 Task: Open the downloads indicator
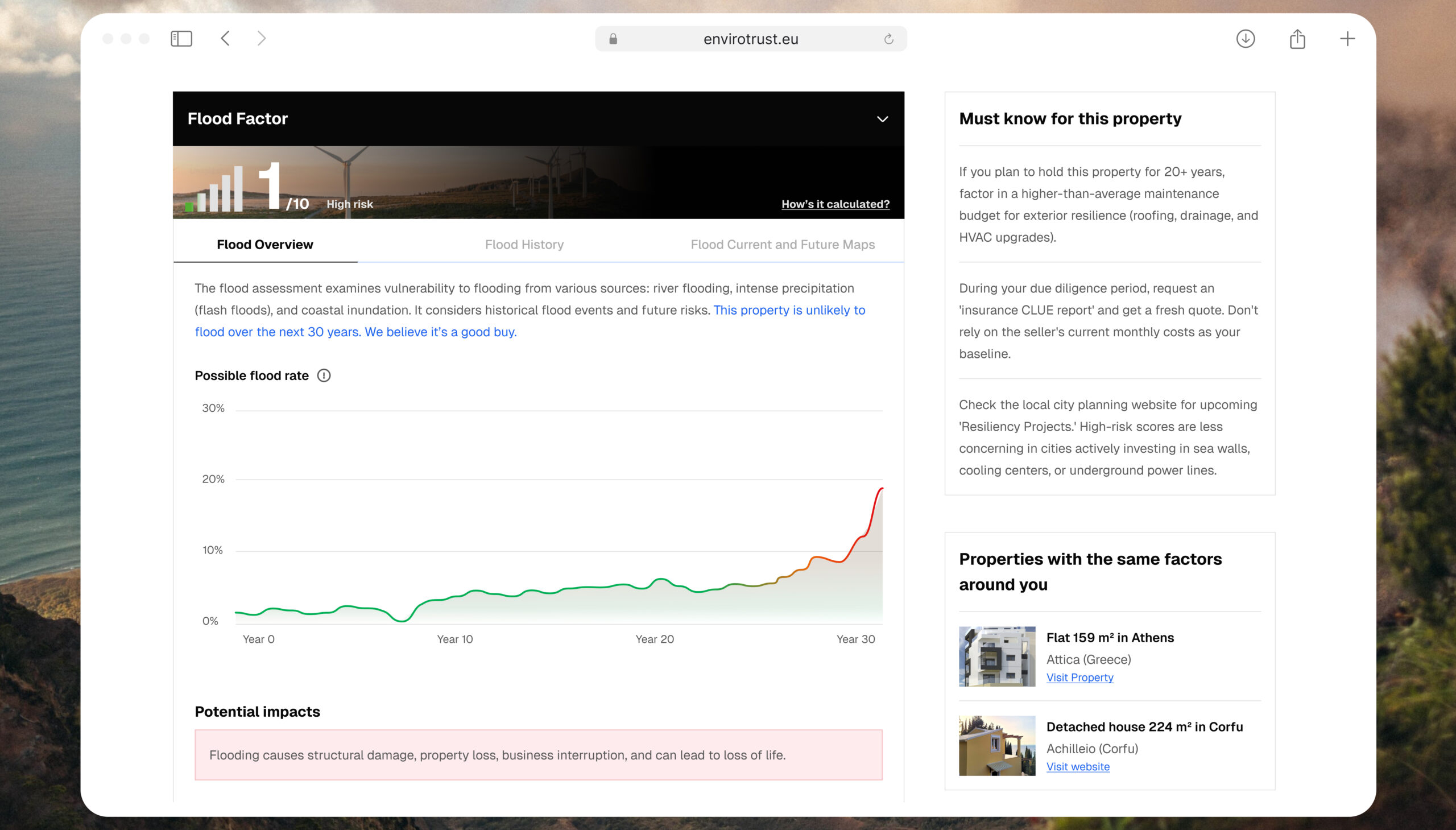(x=1245, y=38)
